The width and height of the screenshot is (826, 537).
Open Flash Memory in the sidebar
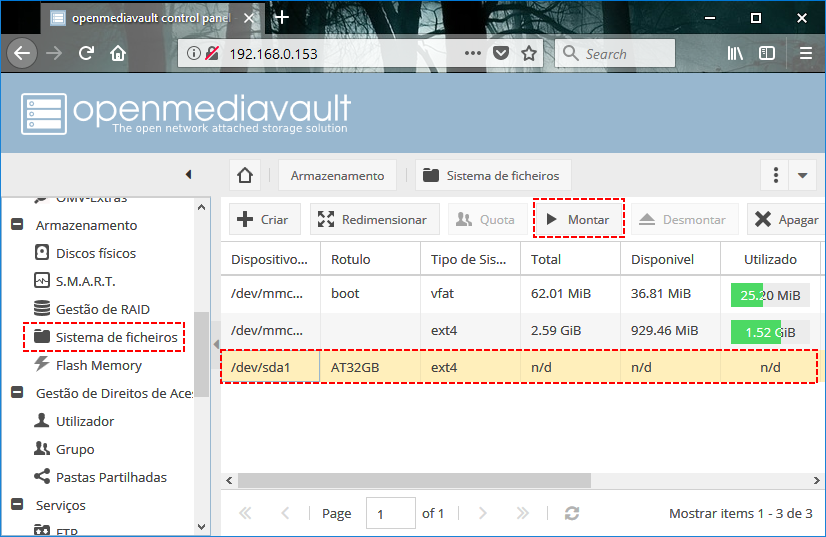pos(99,365)
